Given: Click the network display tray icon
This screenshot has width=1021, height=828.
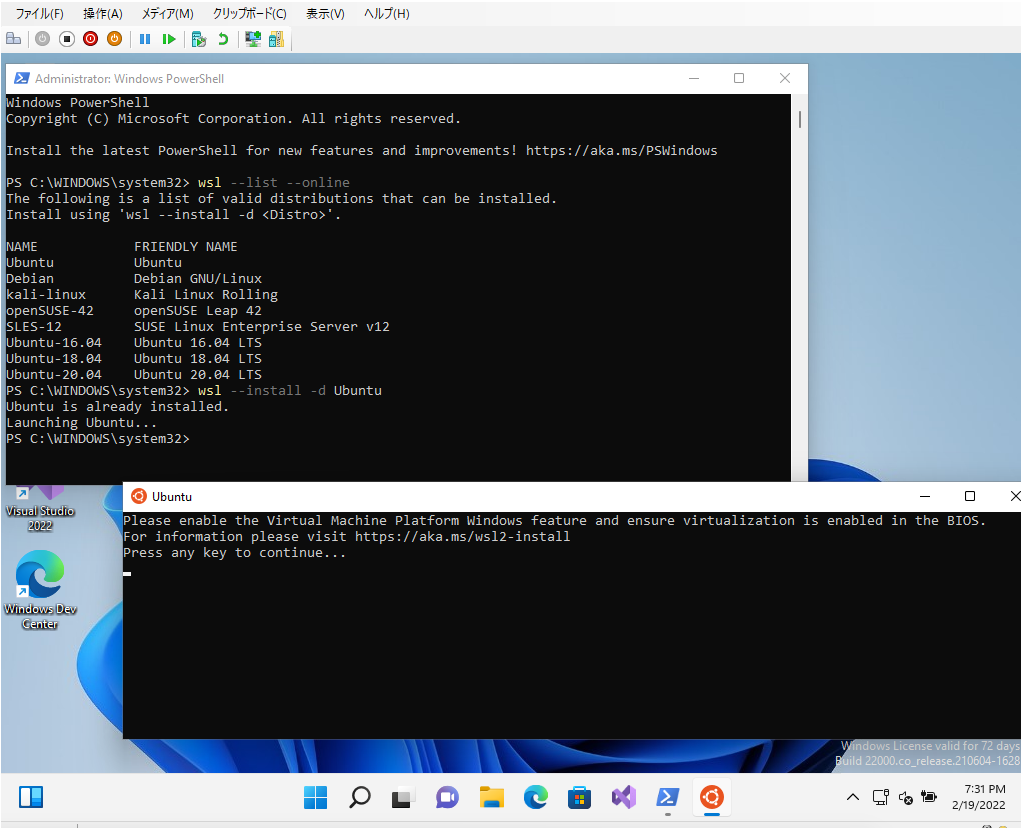Looking at the screenshot, I should coord(880,797).
